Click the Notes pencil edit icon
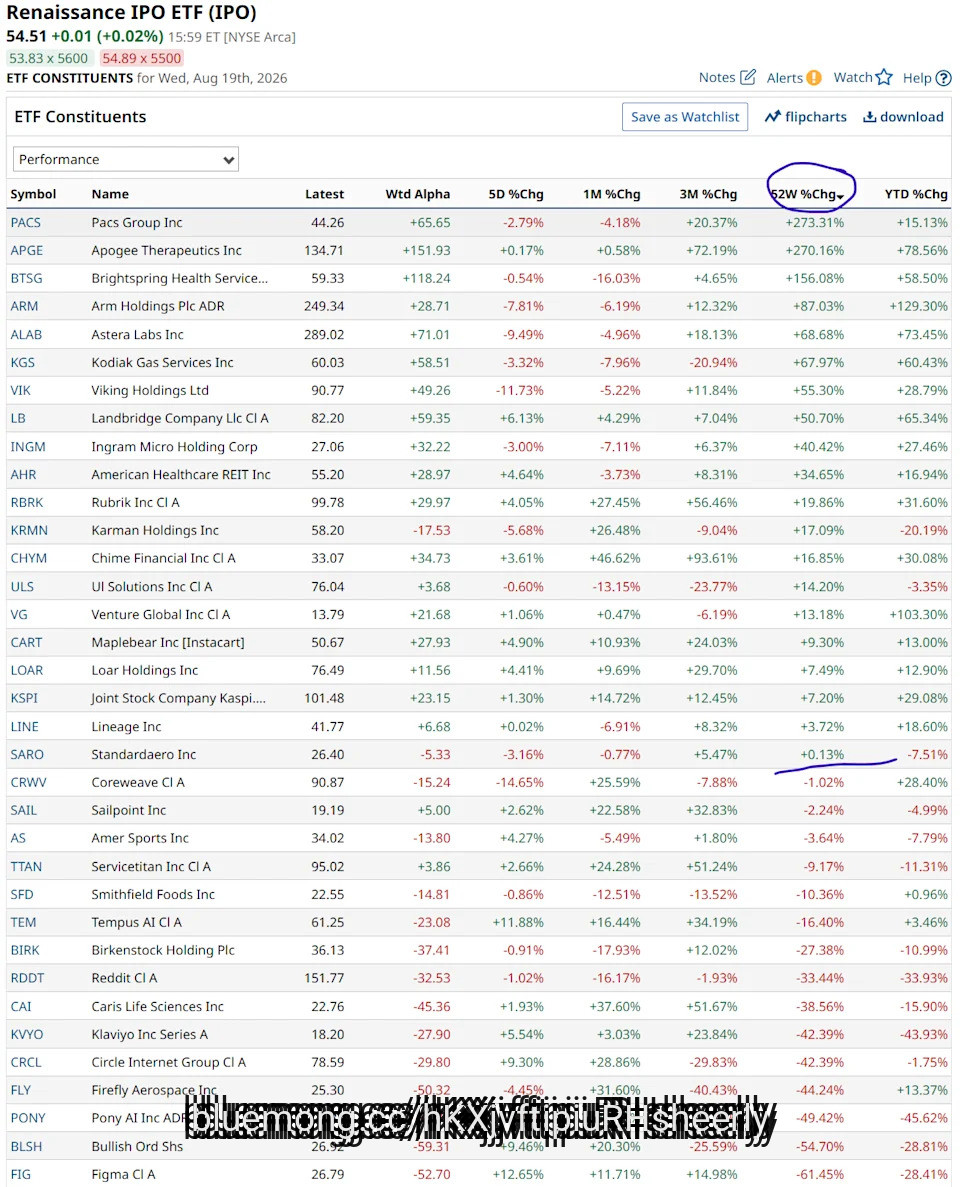The height and width of the screenshot is (1187, 960). pos(748,77)
